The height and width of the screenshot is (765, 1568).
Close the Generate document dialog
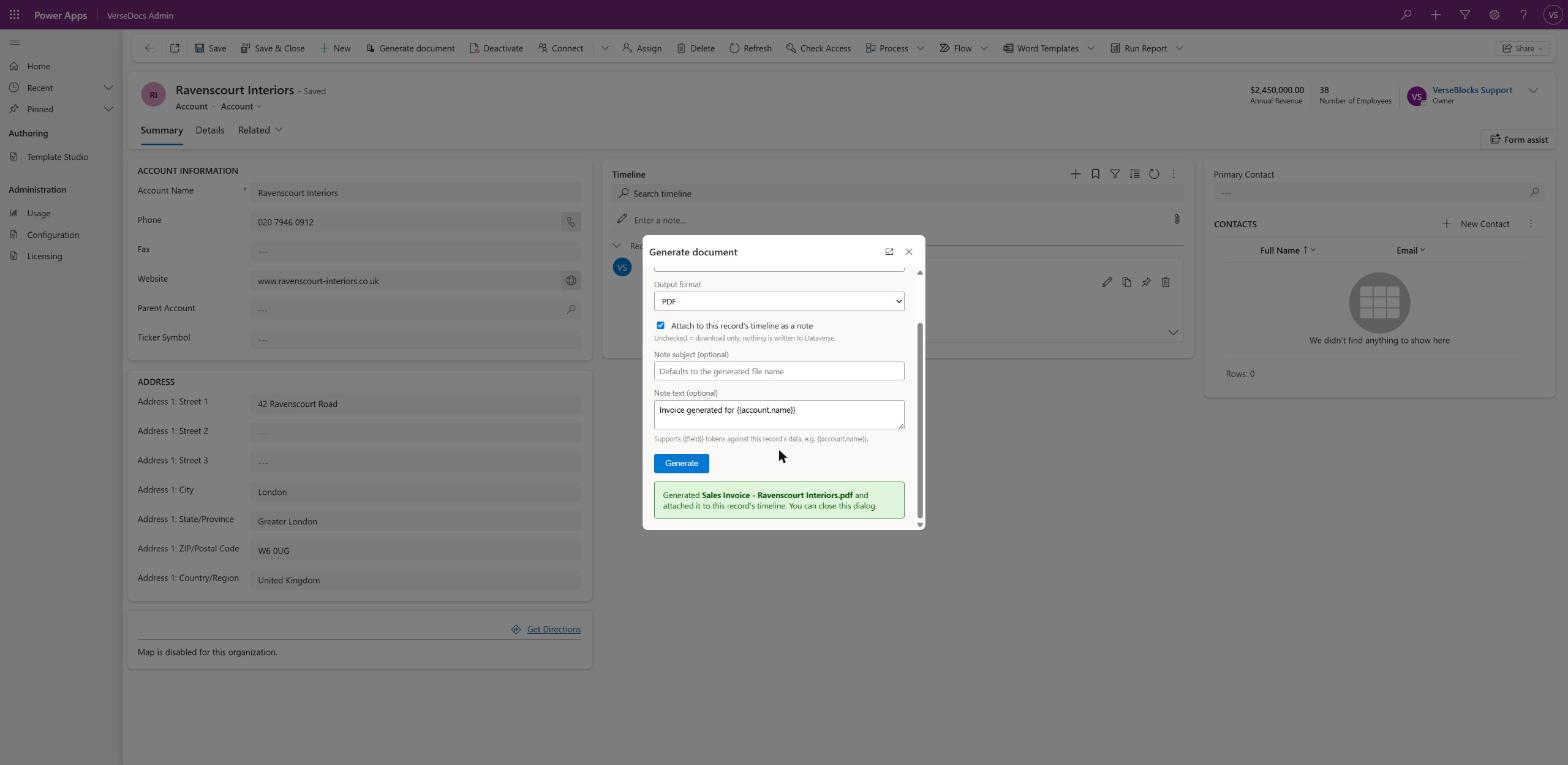pyautogui.click(x=908, y=252)
